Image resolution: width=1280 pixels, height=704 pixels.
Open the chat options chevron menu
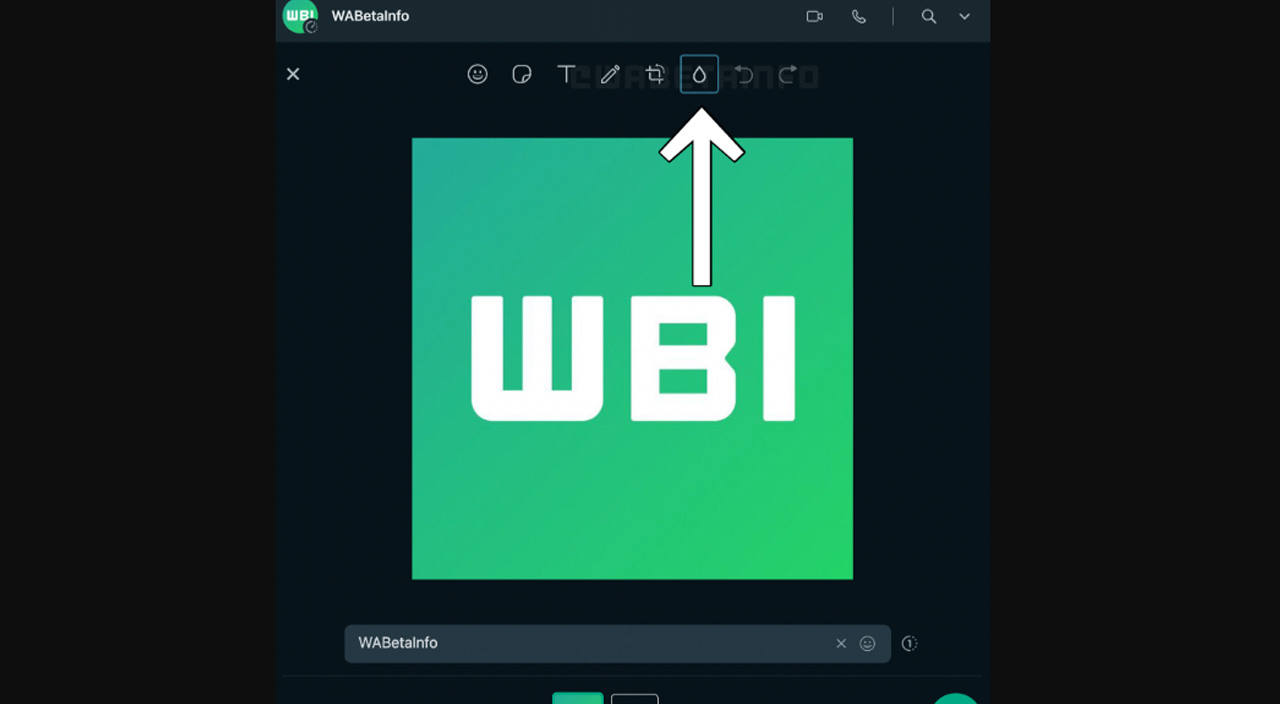[x=964, y=16]
